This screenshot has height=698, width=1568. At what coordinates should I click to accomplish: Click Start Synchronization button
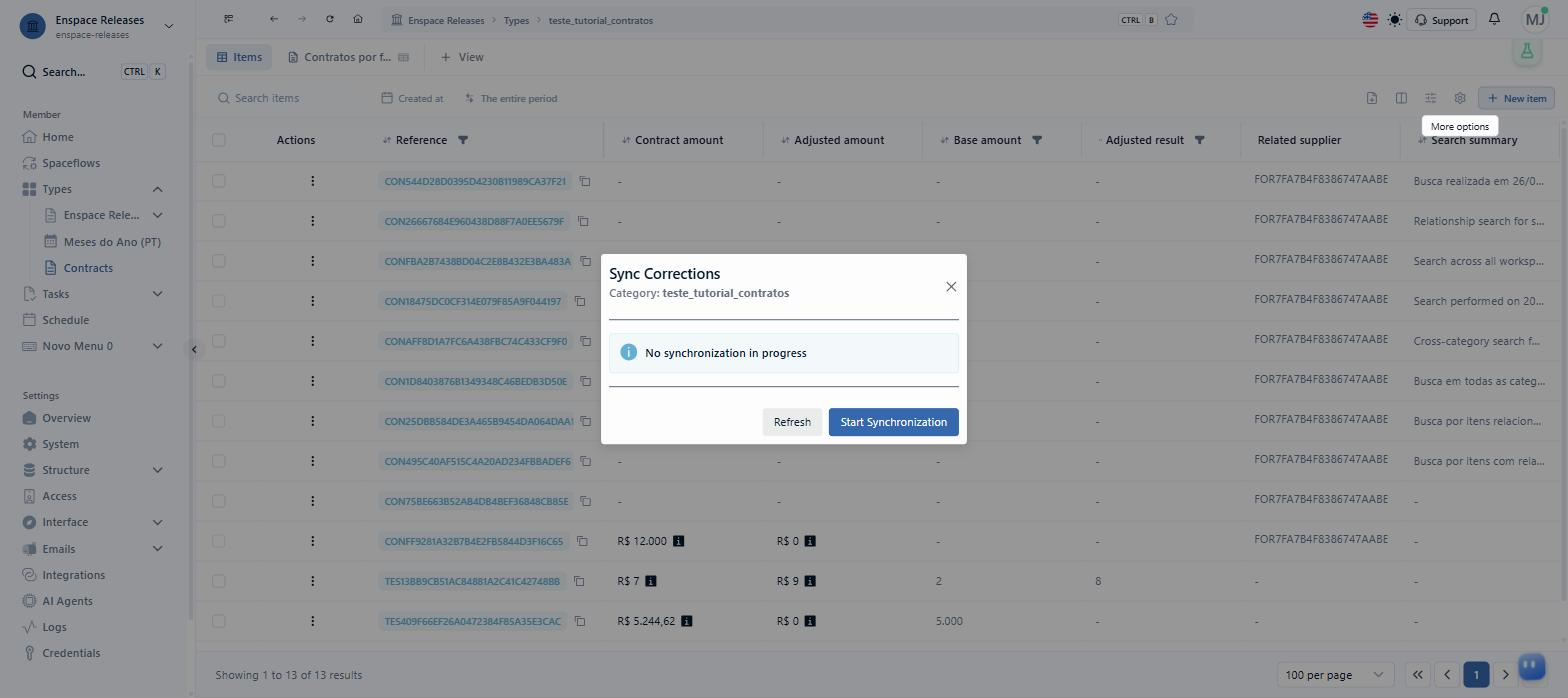(893, 422)
